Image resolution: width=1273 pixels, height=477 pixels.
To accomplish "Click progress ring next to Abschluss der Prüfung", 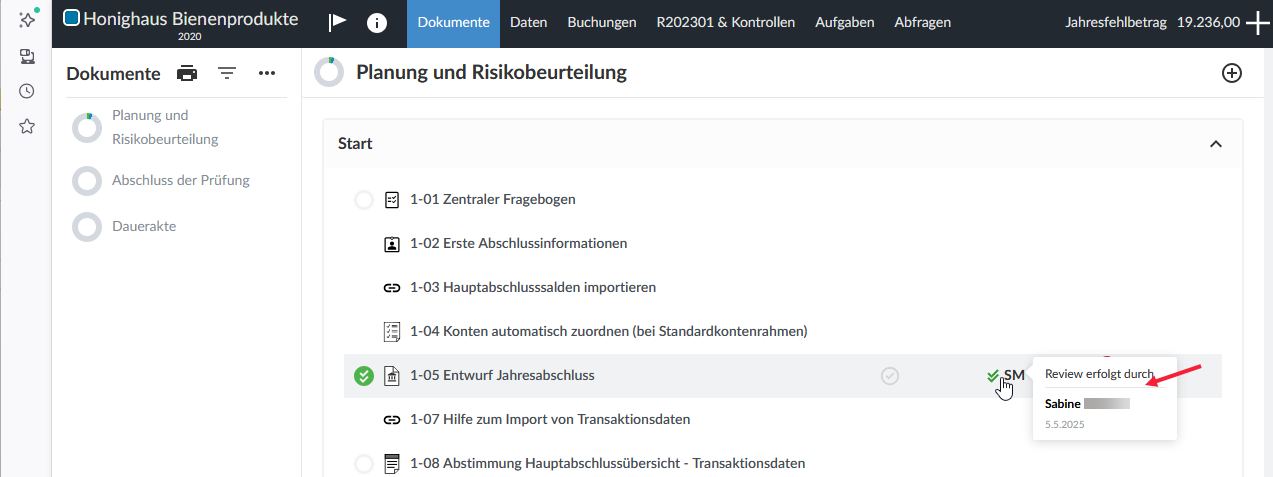I will pos(87,181).
